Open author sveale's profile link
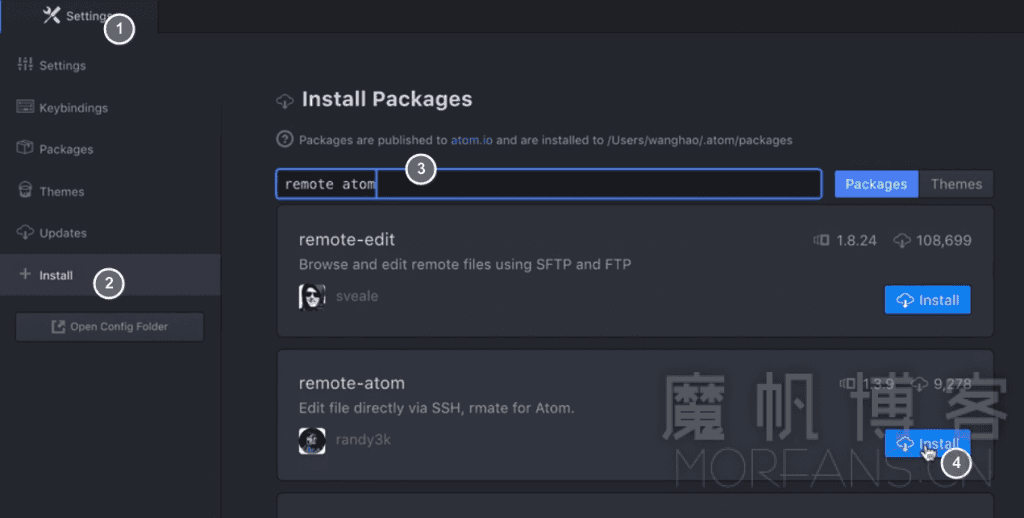The width and height of the screenshot is (1024, 518). click(x=357, y=297)
